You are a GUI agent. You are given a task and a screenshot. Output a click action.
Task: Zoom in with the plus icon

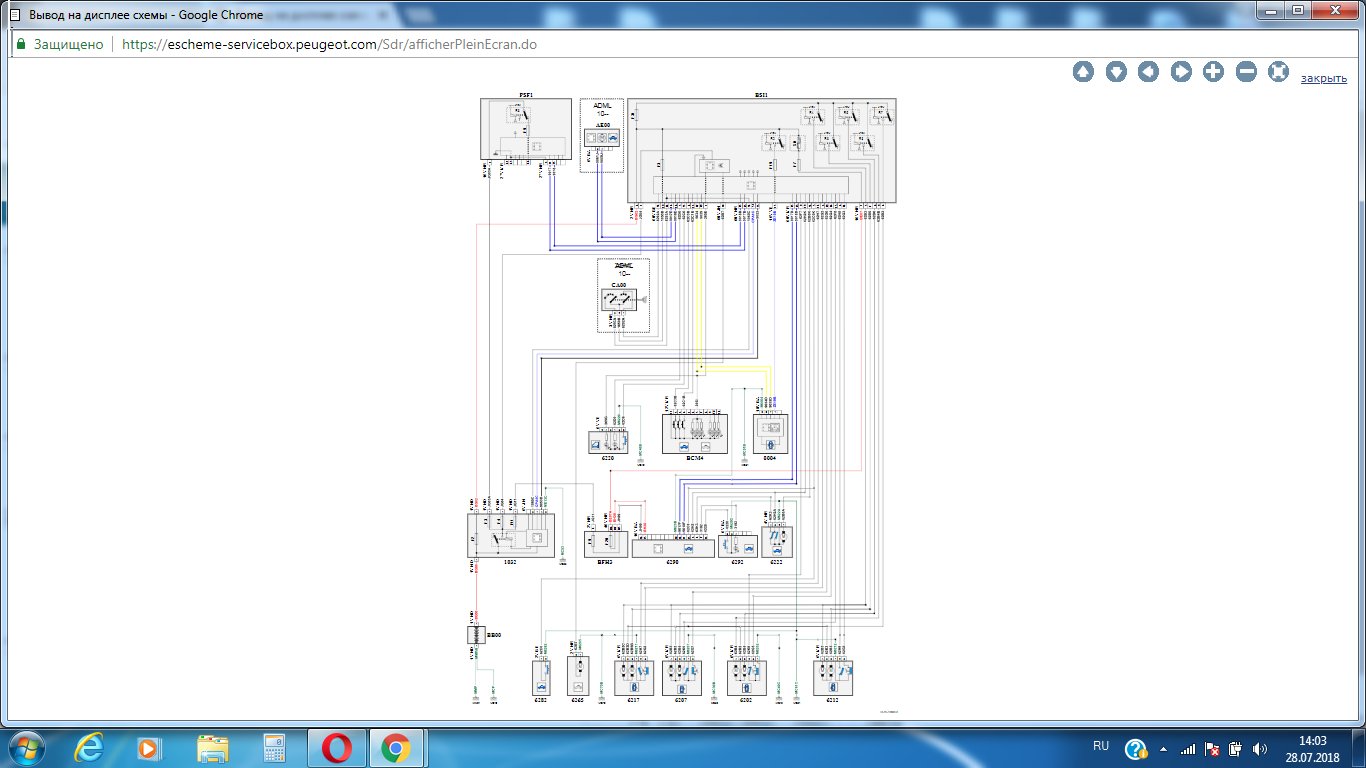(1213, 72)
